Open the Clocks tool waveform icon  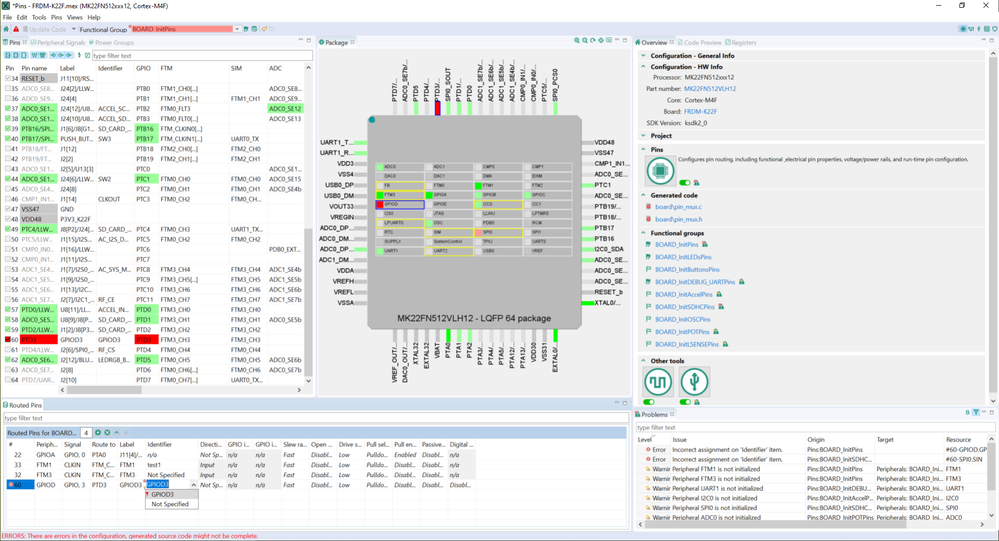658,382
